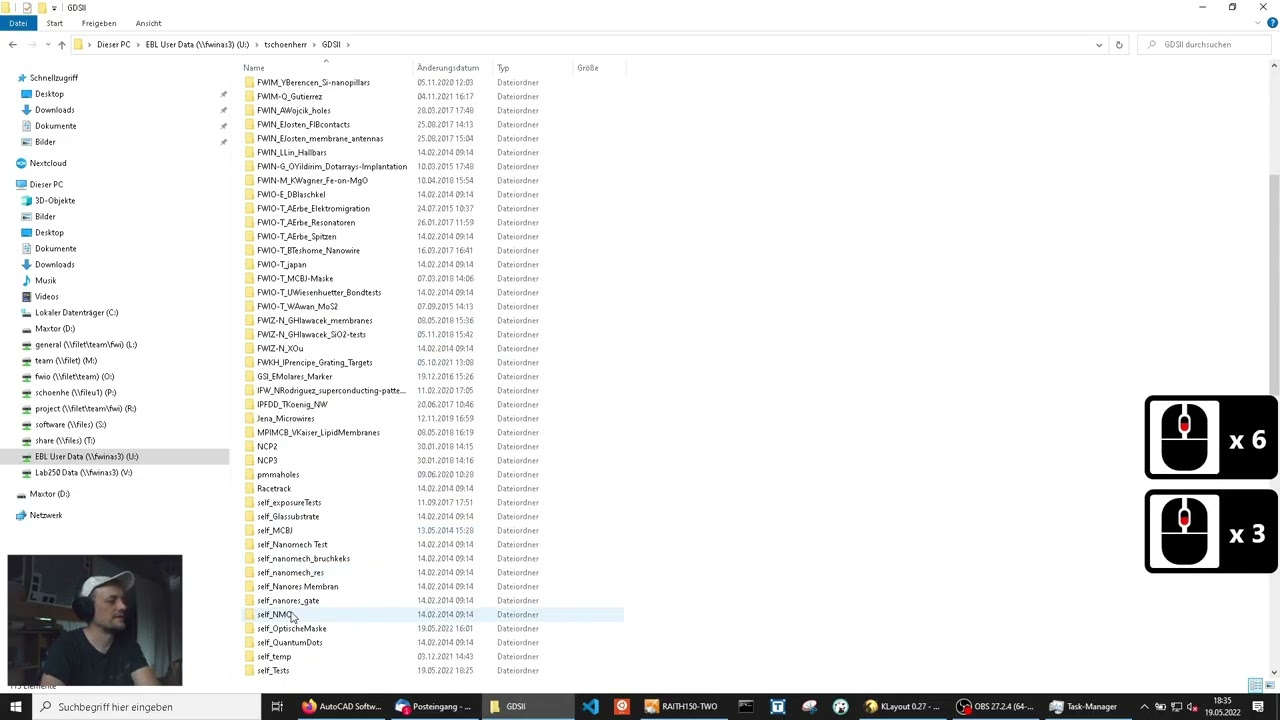Viewport: 1280px width, 720px height.
Task: Open Explorer help question mark icon
Action: click(x=1272, y=23)
